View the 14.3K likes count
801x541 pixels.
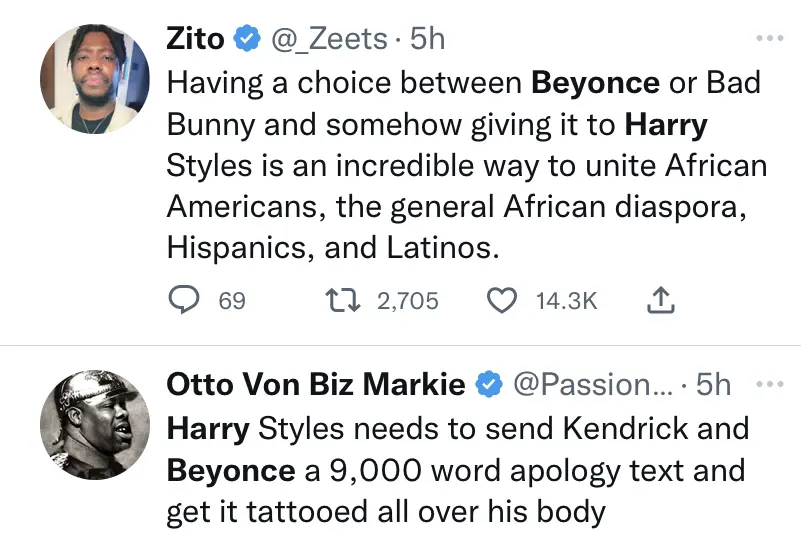(566, 300)
